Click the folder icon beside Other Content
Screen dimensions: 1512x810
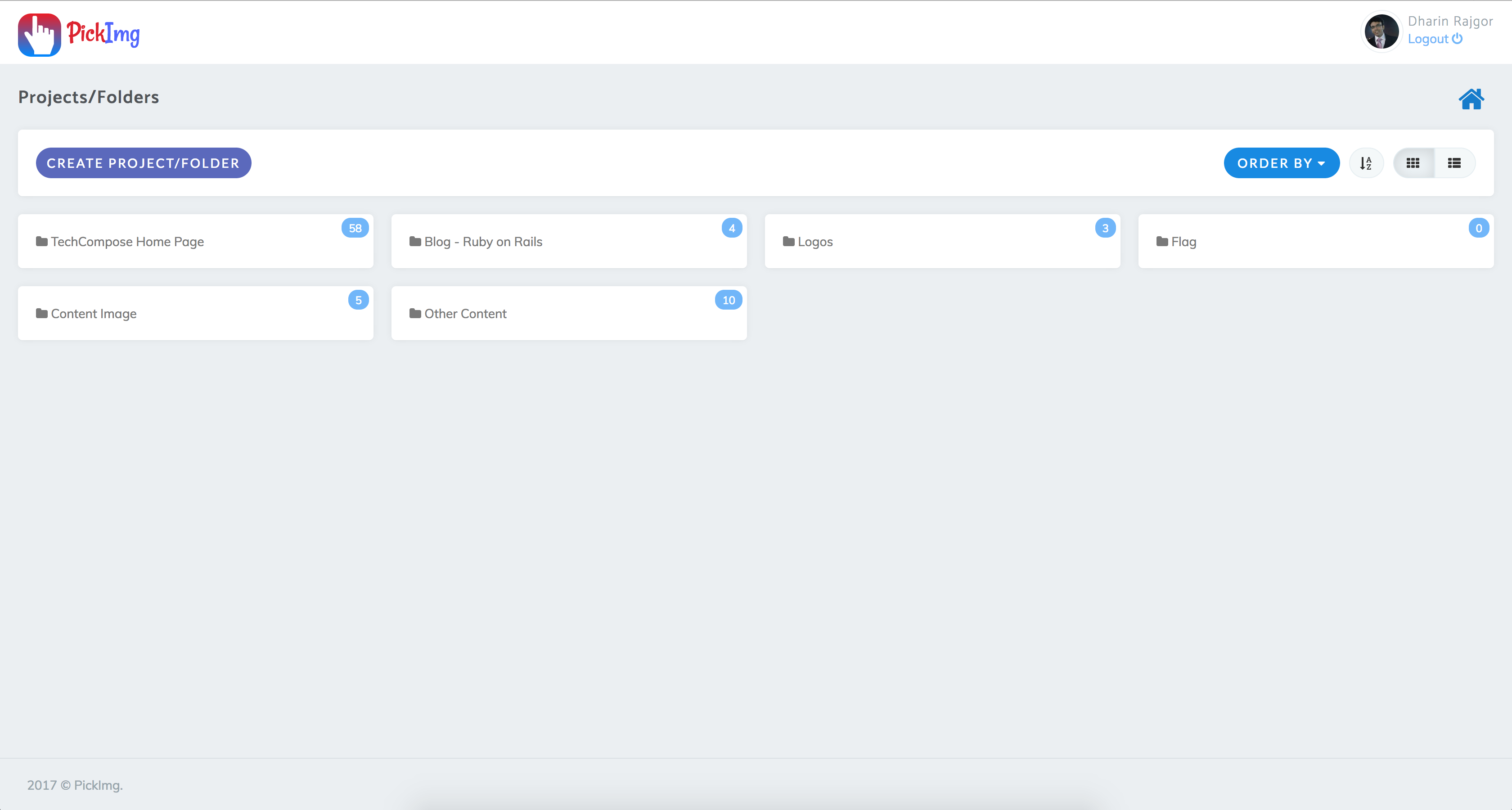click(415, 314)
